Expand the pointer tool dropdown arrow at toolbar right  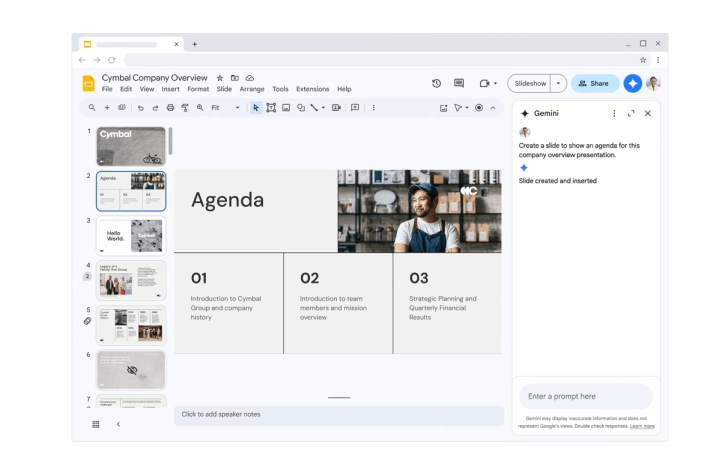(x=467, y=108)
